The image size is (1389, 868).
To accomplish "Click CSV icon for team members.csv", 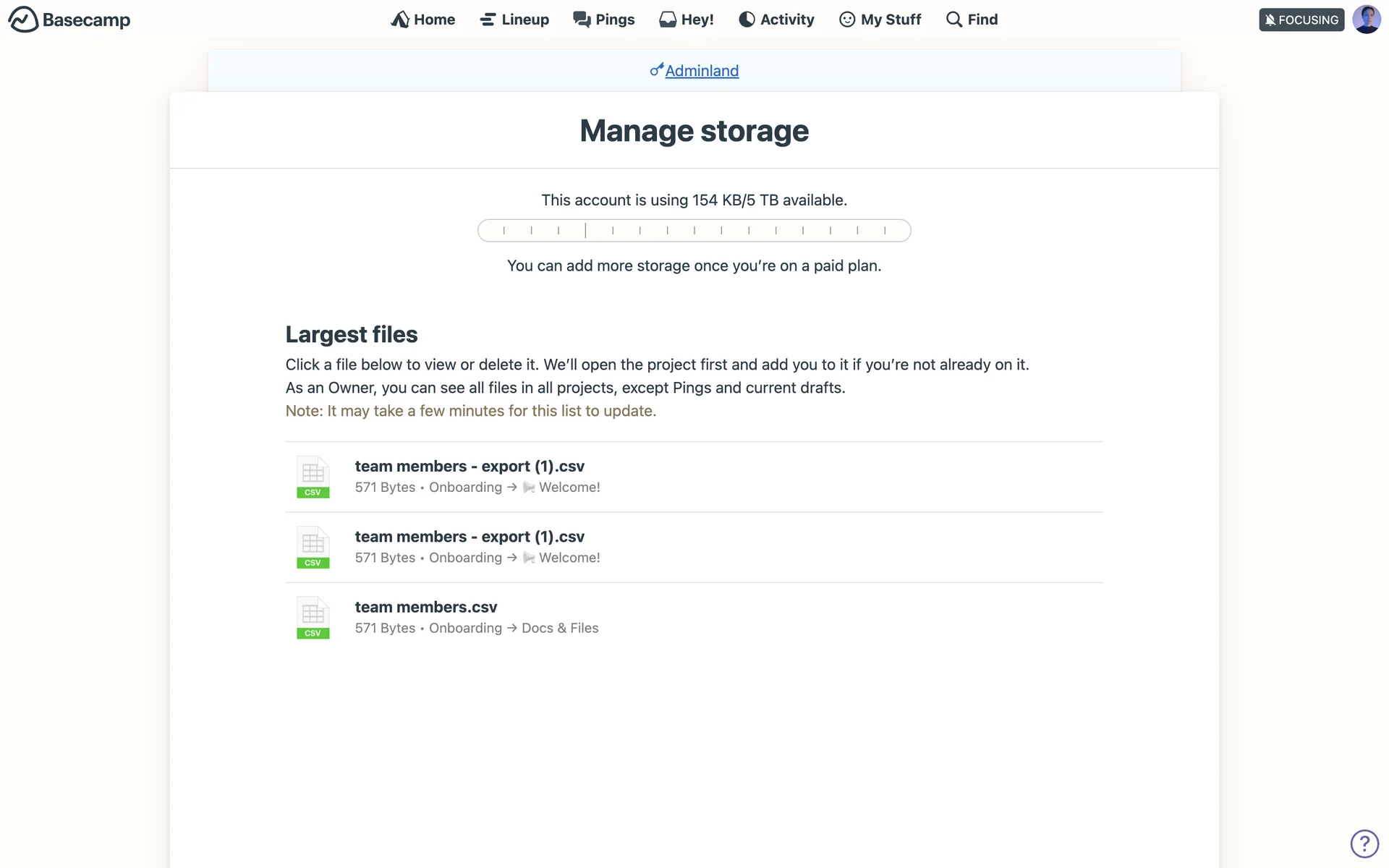I will pos(313,618).
